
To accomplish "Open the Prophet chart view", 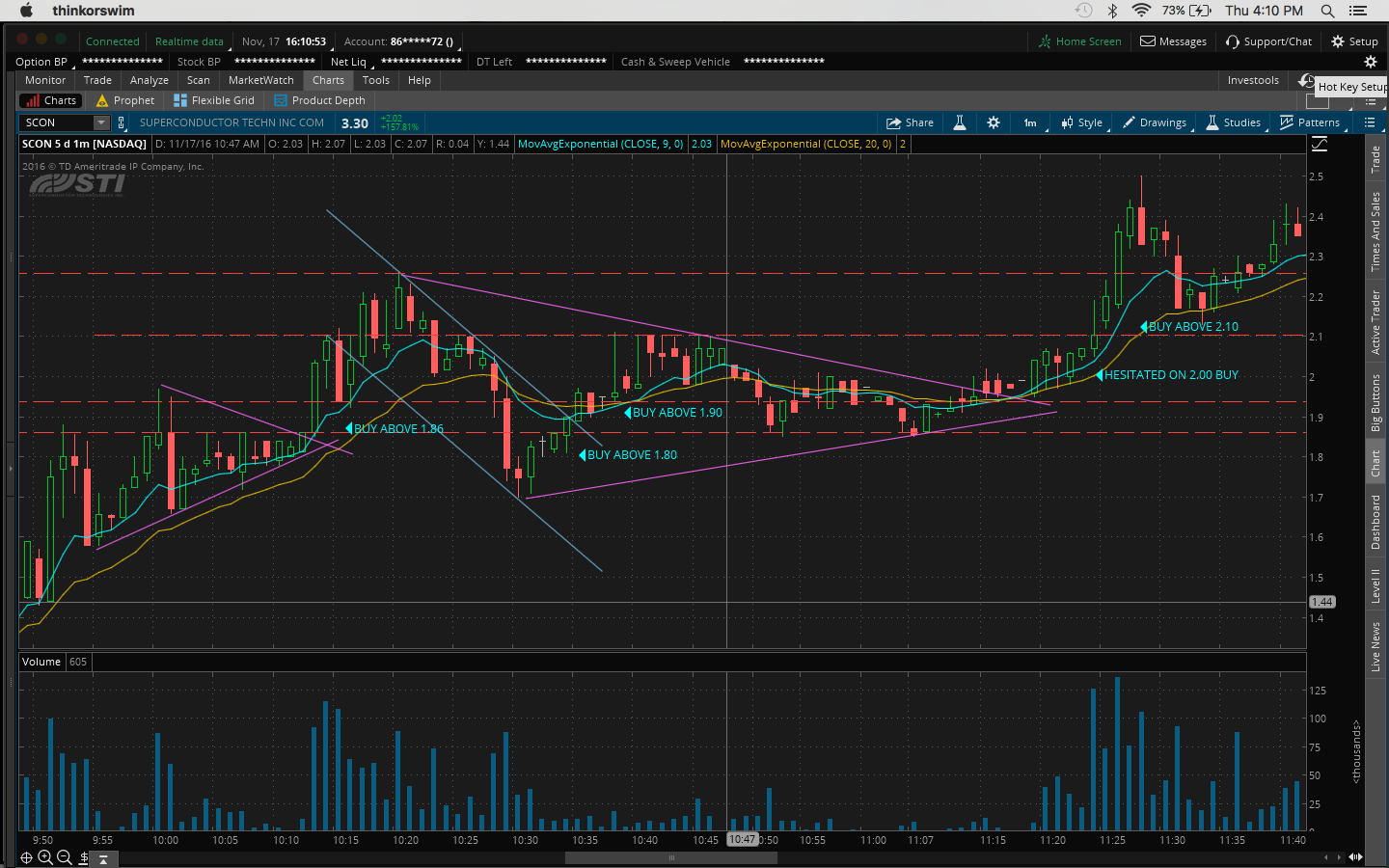I will click(x=125, y=100).
